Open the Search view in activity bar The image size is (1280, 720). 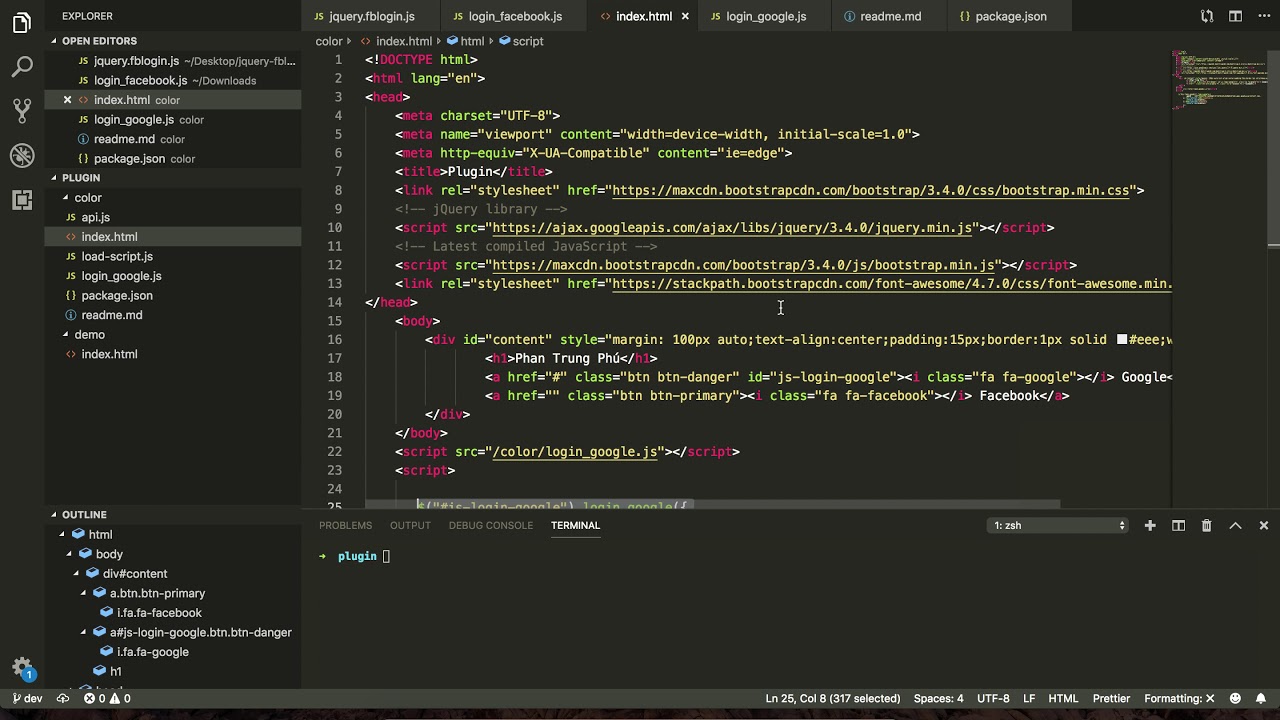pyautogui.click(x=22, y=67)
